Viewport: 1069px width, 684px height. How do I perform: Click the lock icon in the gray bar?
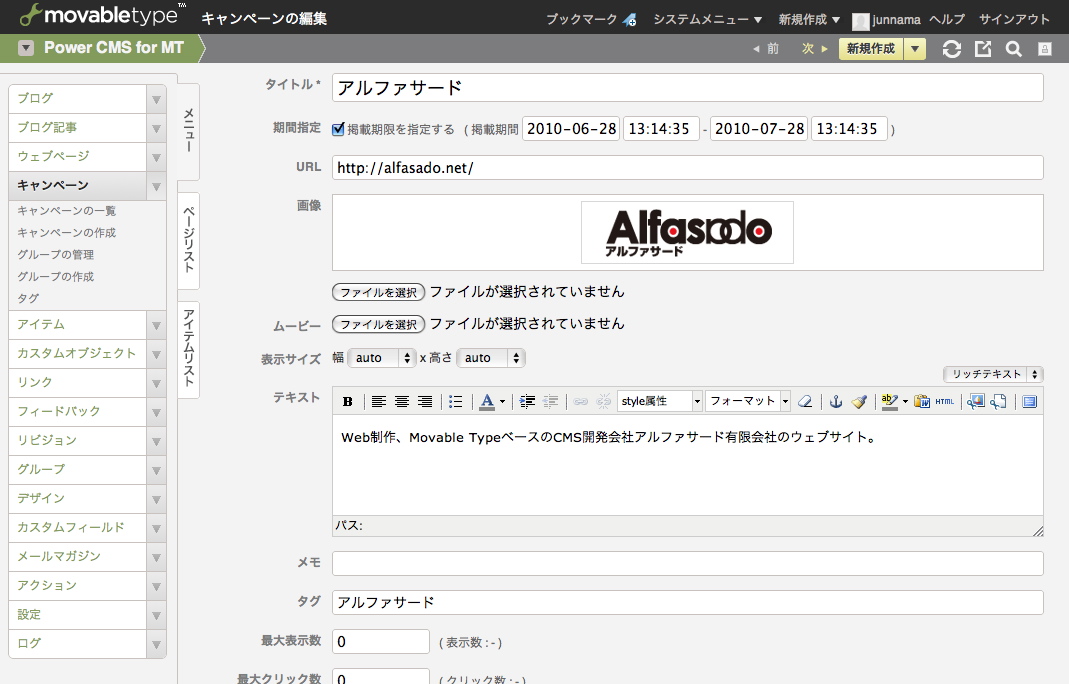[x=1044, y=49]
